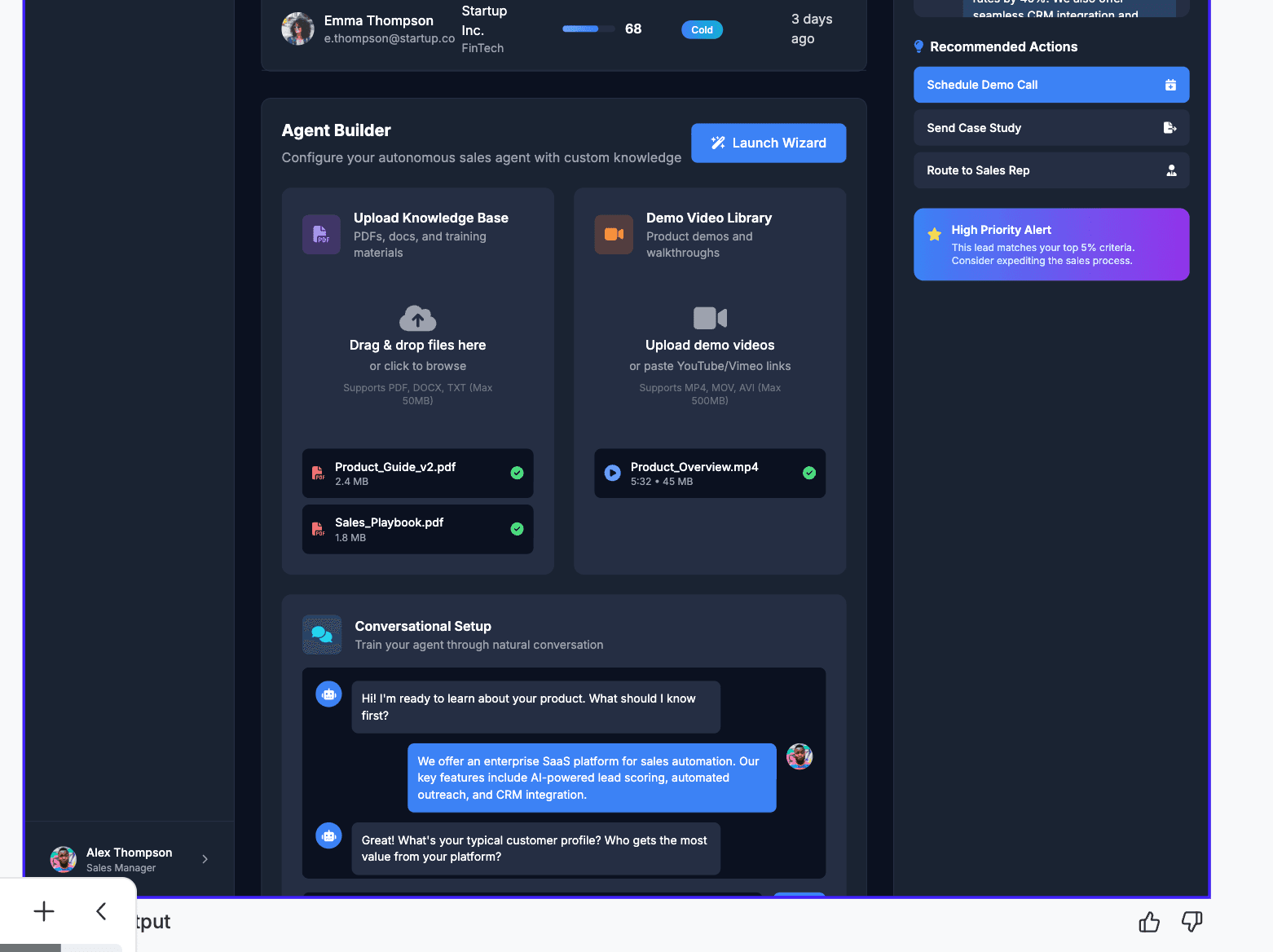
Task: Click the export icon in Send Case Study
Action: tap(1170, 128)
